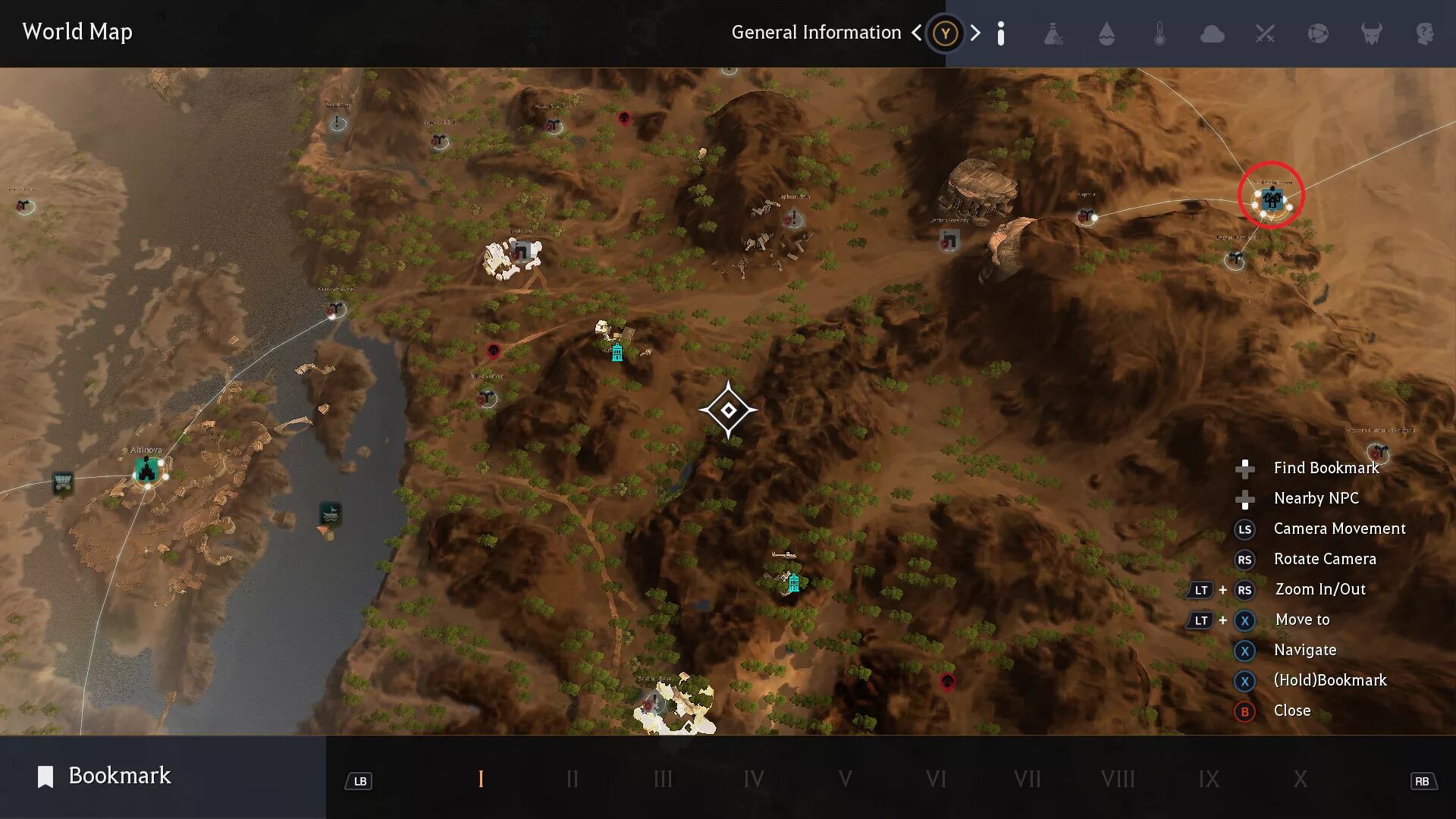This screenshot has width=1456, height=819.
Task: Click the Nearby NPC icon
Action: tap(1244, 498)
